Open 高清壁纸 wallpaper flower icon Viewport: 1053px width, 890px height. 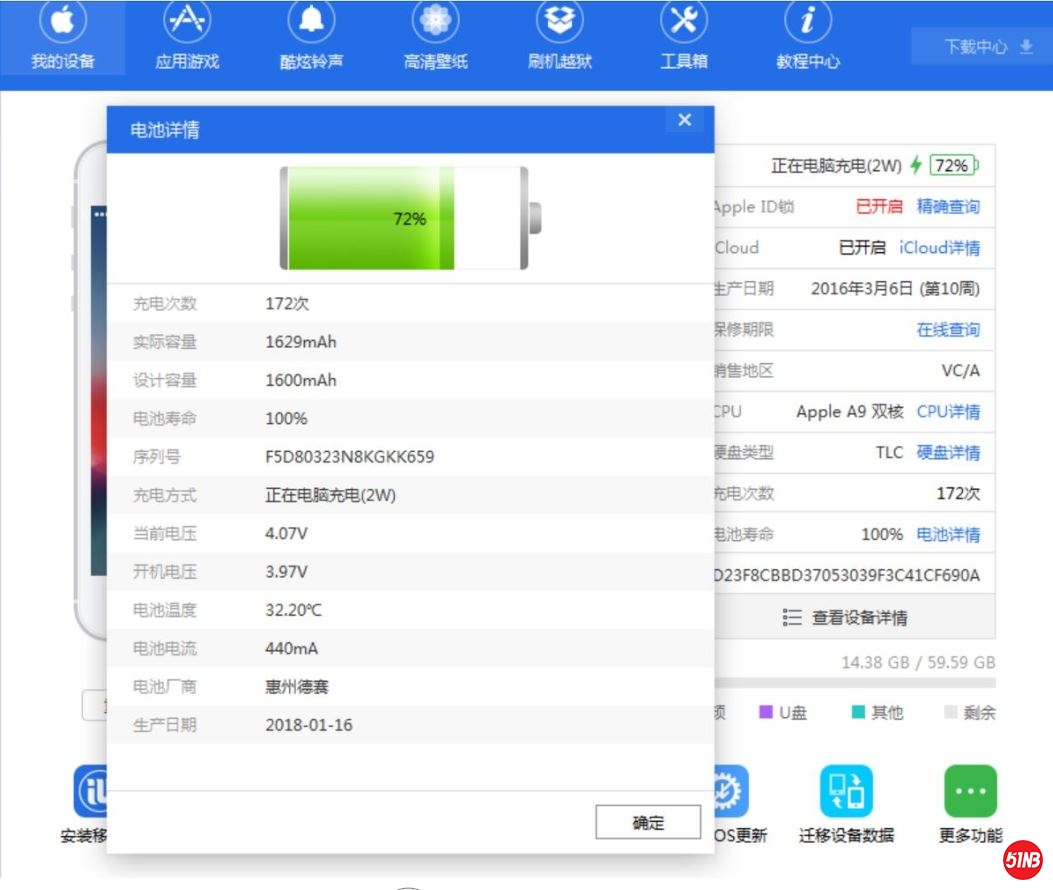tap(435, 22)
